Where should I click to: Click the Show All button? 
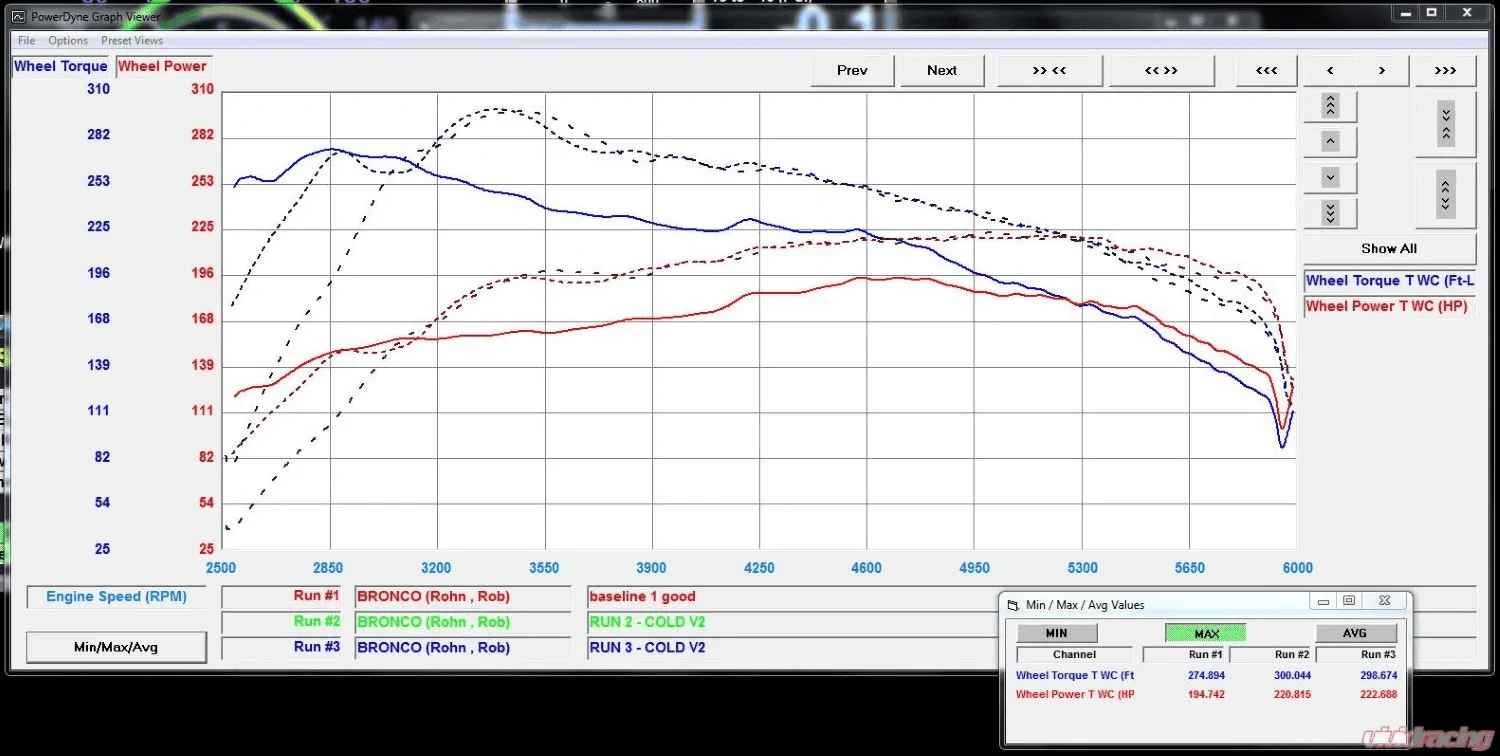pos(1388,248)
